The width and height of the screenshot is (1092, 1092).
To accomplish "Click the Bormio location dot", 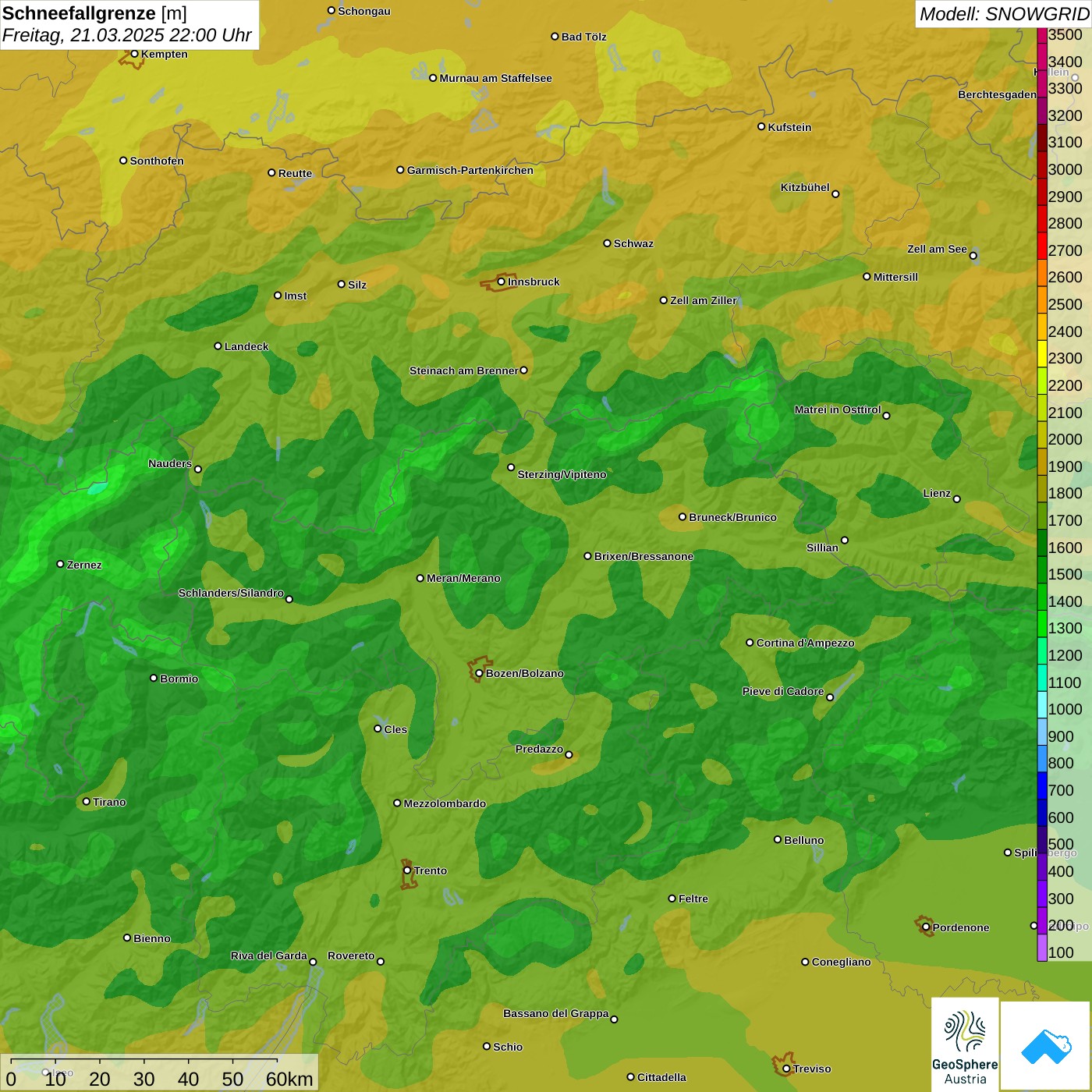I will click(x=154, y=678).
